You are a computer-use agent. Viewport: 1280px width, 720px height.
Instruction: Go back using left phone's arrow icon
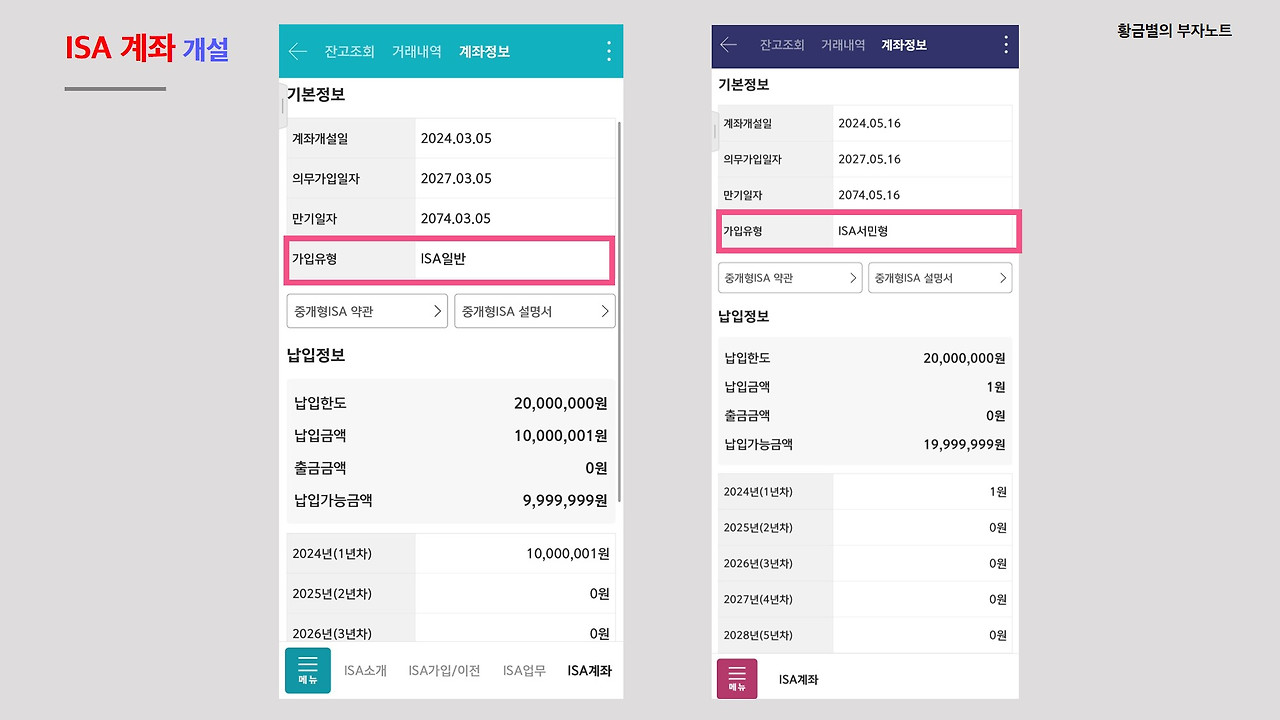click(297, 51)
